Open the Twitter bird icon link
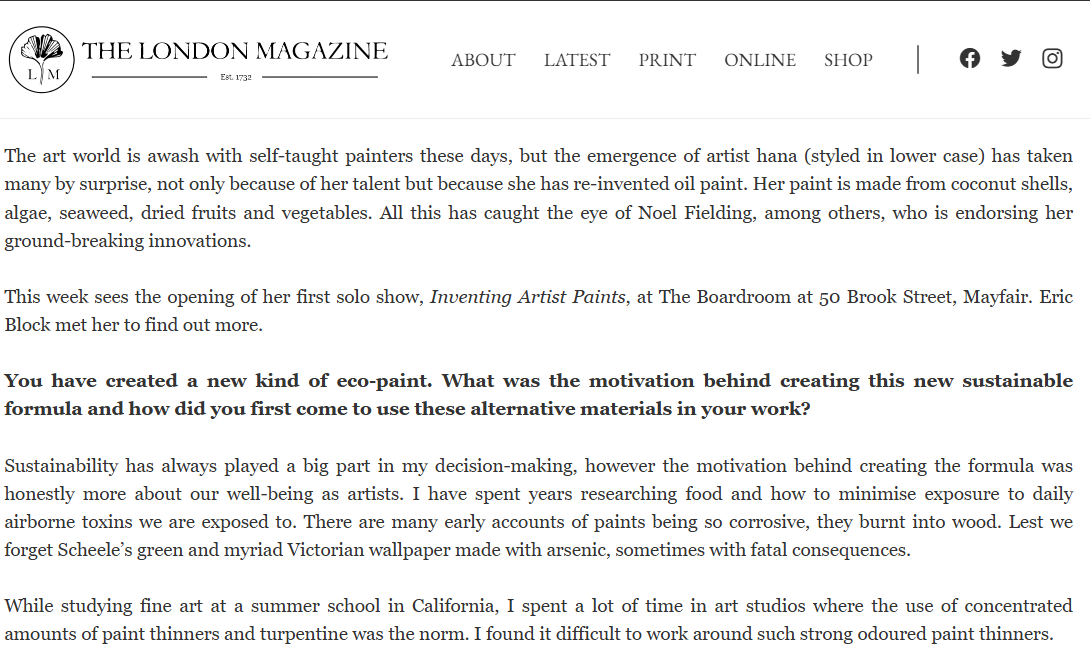The image size is (1090, 659). (1011, 58)
